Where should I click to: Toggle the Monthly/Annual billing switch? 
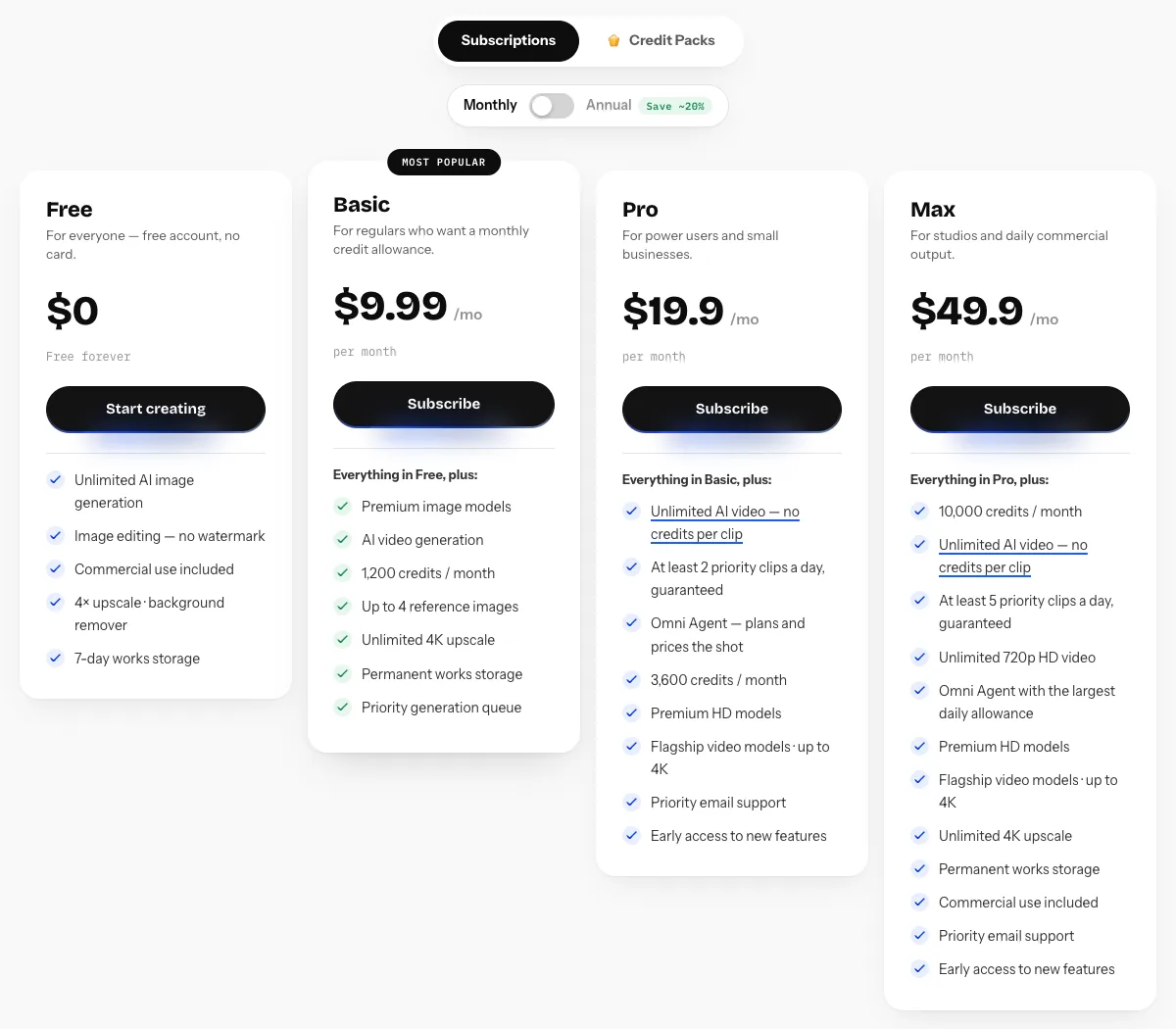pyautogui.click(x=552, y=106)
